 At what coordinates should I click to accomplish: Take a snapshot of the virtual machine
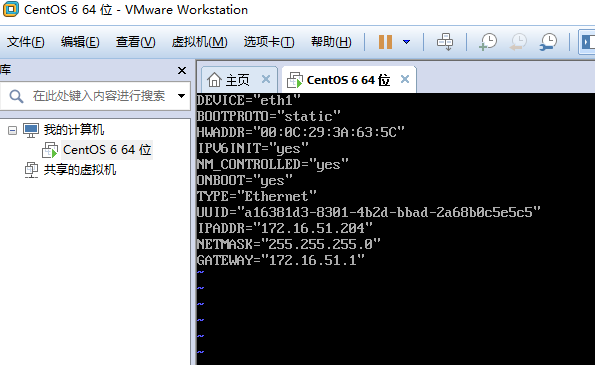click(x=488, y=42)
